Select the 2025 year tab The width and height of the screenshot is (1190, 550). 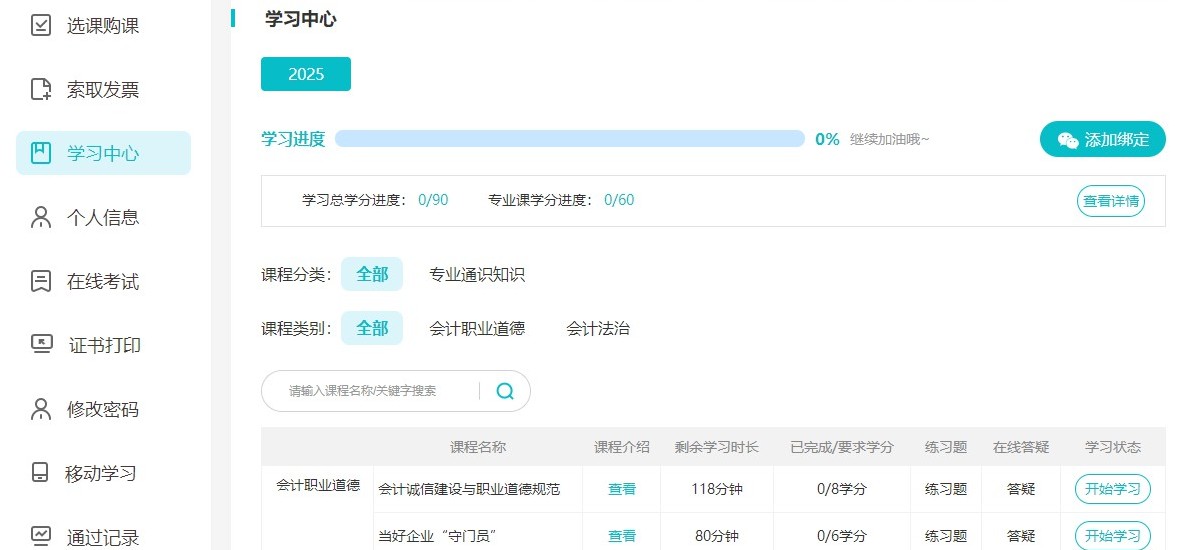(306, 74)
